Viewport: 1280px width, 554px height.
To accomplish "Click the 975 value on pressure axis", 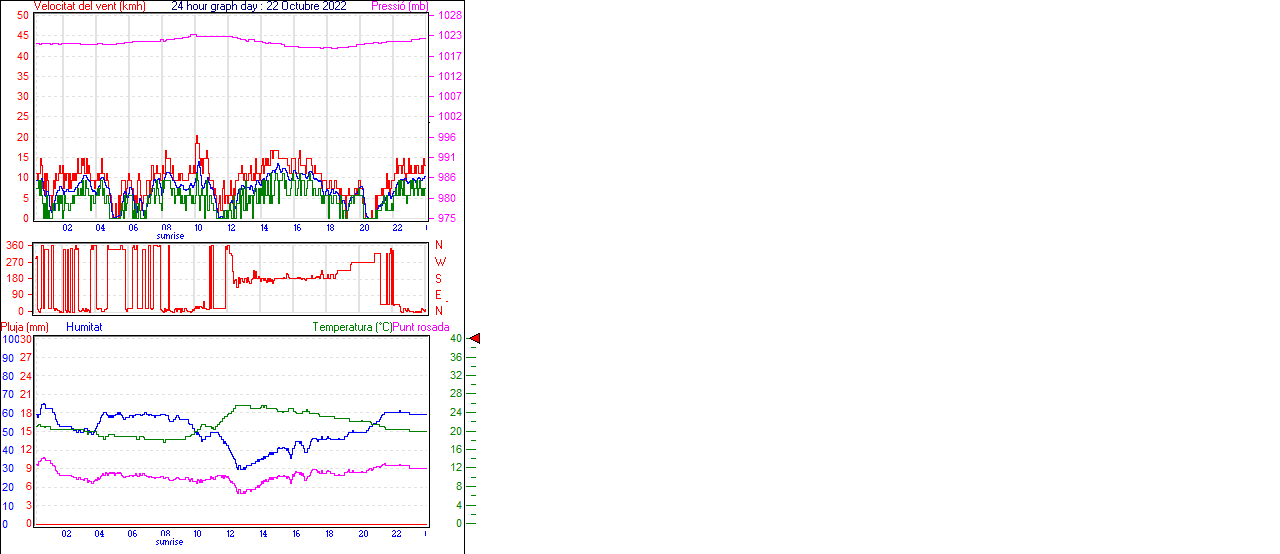I will 446,218.
